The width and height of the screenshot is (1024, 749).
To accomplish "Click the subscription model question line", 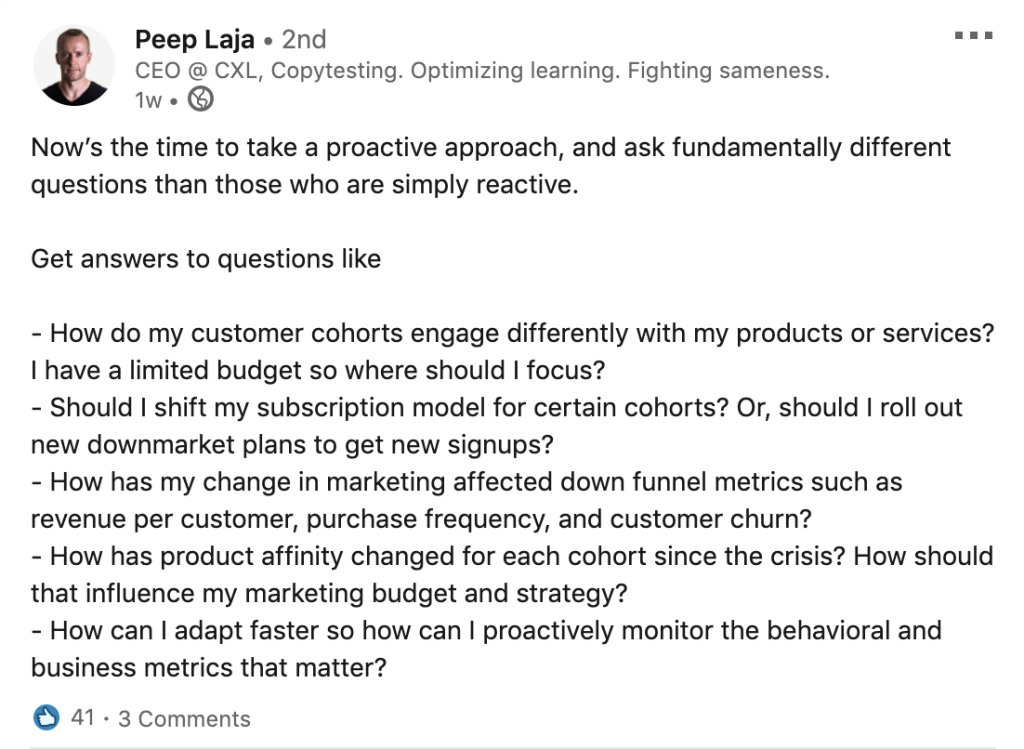I will (x=496, y=407).
